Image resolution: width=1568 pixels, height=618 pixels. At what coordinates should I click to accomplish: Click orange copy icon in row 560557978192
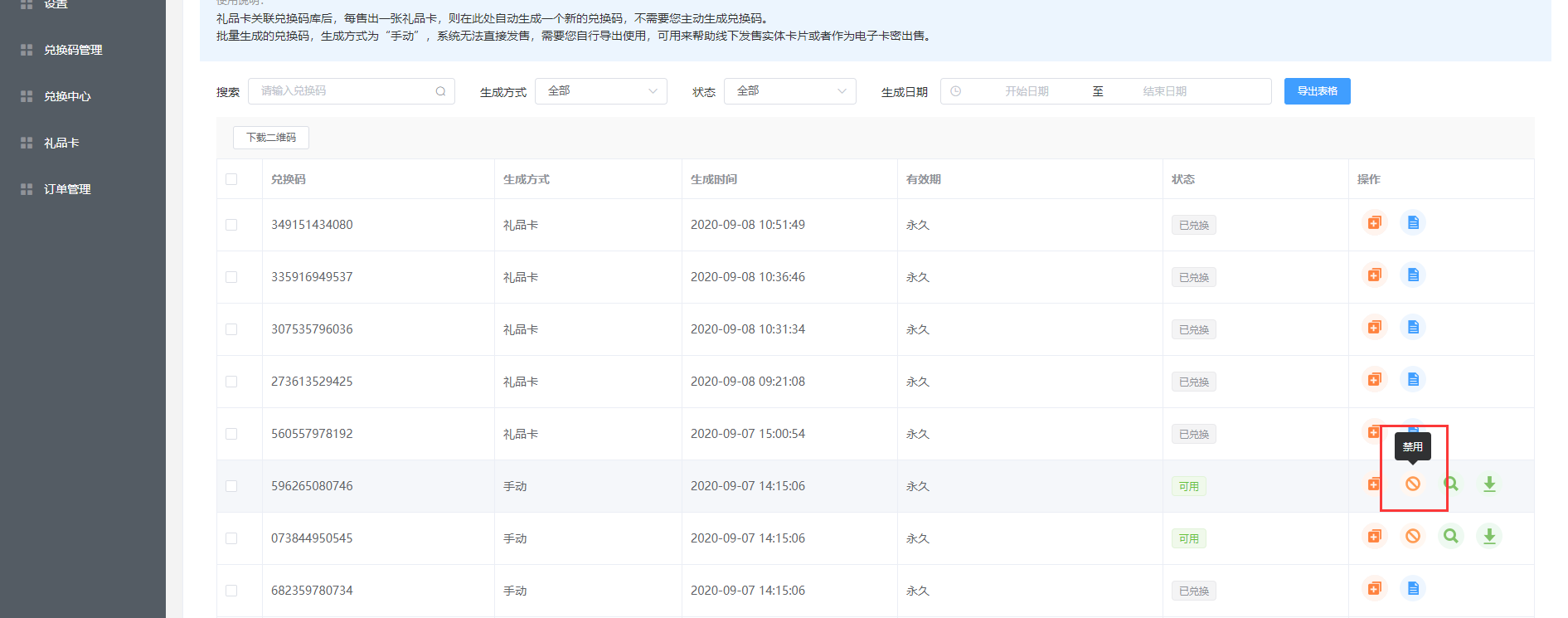pyautogui.click(x=1374, y=431)
